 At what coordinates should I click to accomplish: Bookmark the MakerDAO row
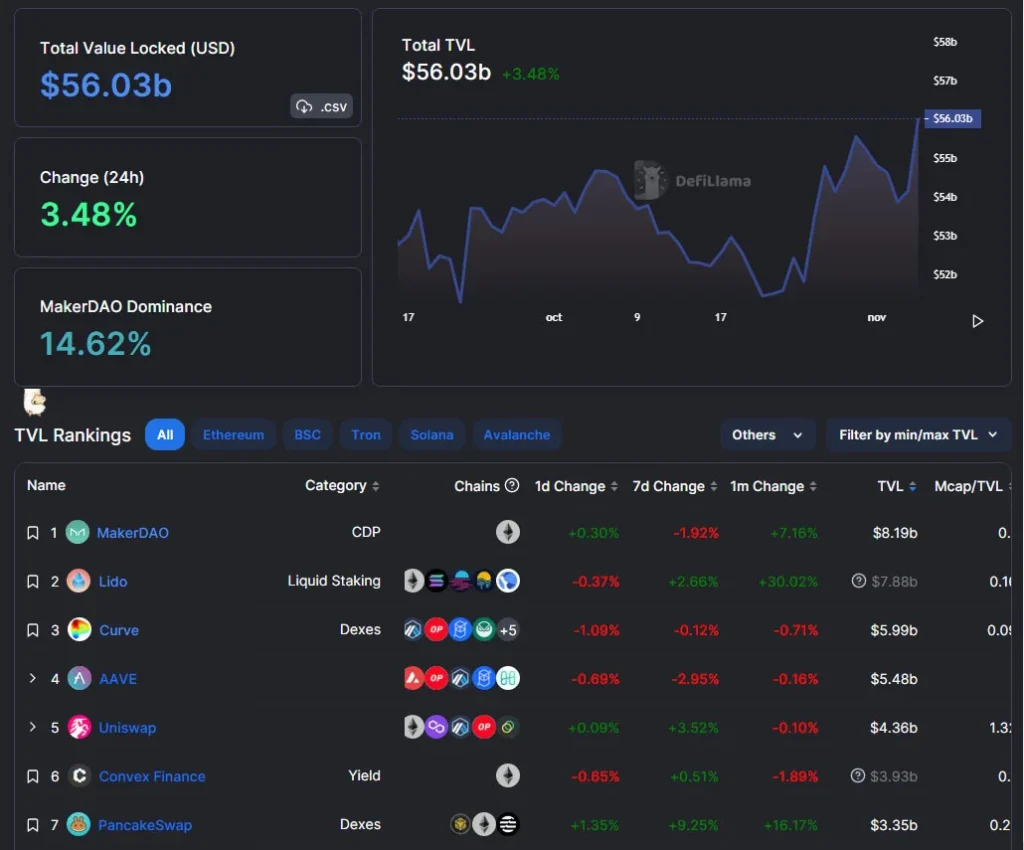tap(33, 533)
